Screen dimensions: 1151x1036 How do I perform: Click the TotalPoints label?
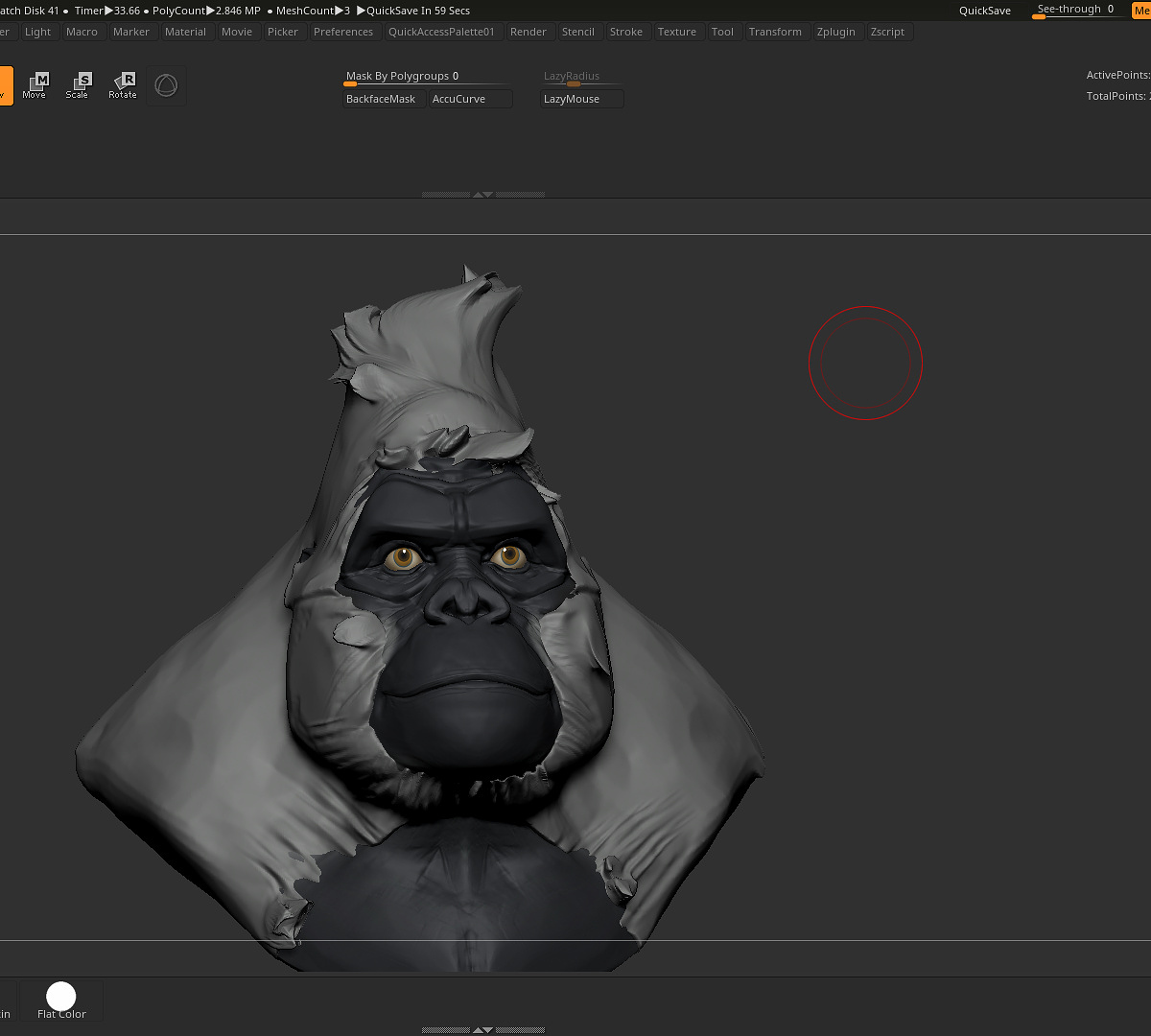pyautogui.click(x=1118, y=96)
